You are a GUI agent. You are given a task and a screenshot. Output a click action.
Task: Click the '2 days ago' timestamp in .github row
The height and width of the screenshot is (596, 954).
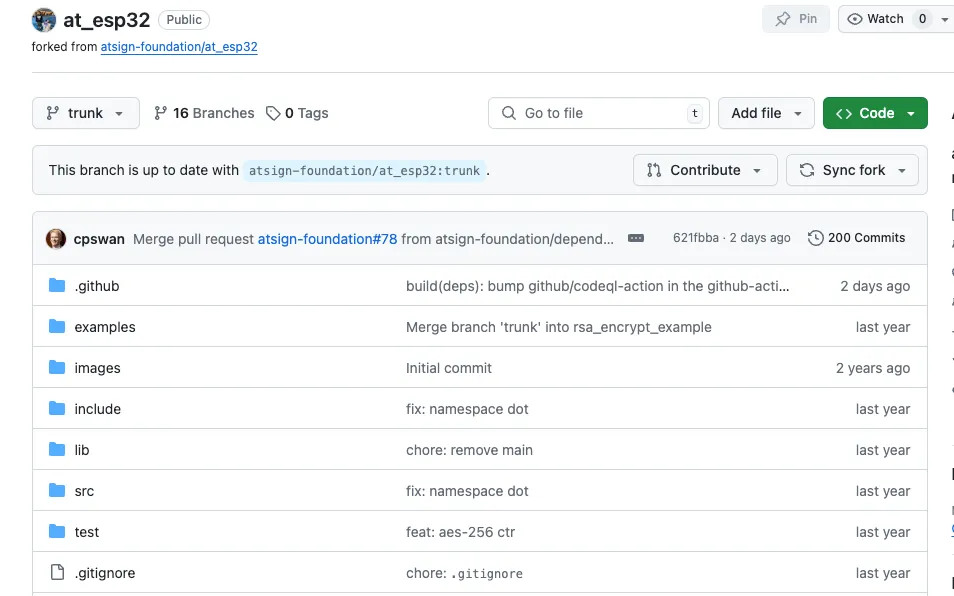[875, 286]
